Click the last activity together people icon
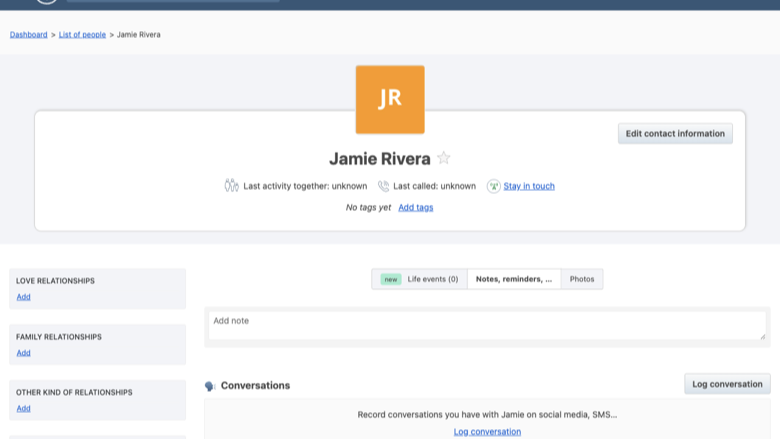The height and width of the screenshot is (439, 780). tap(231, 185)
